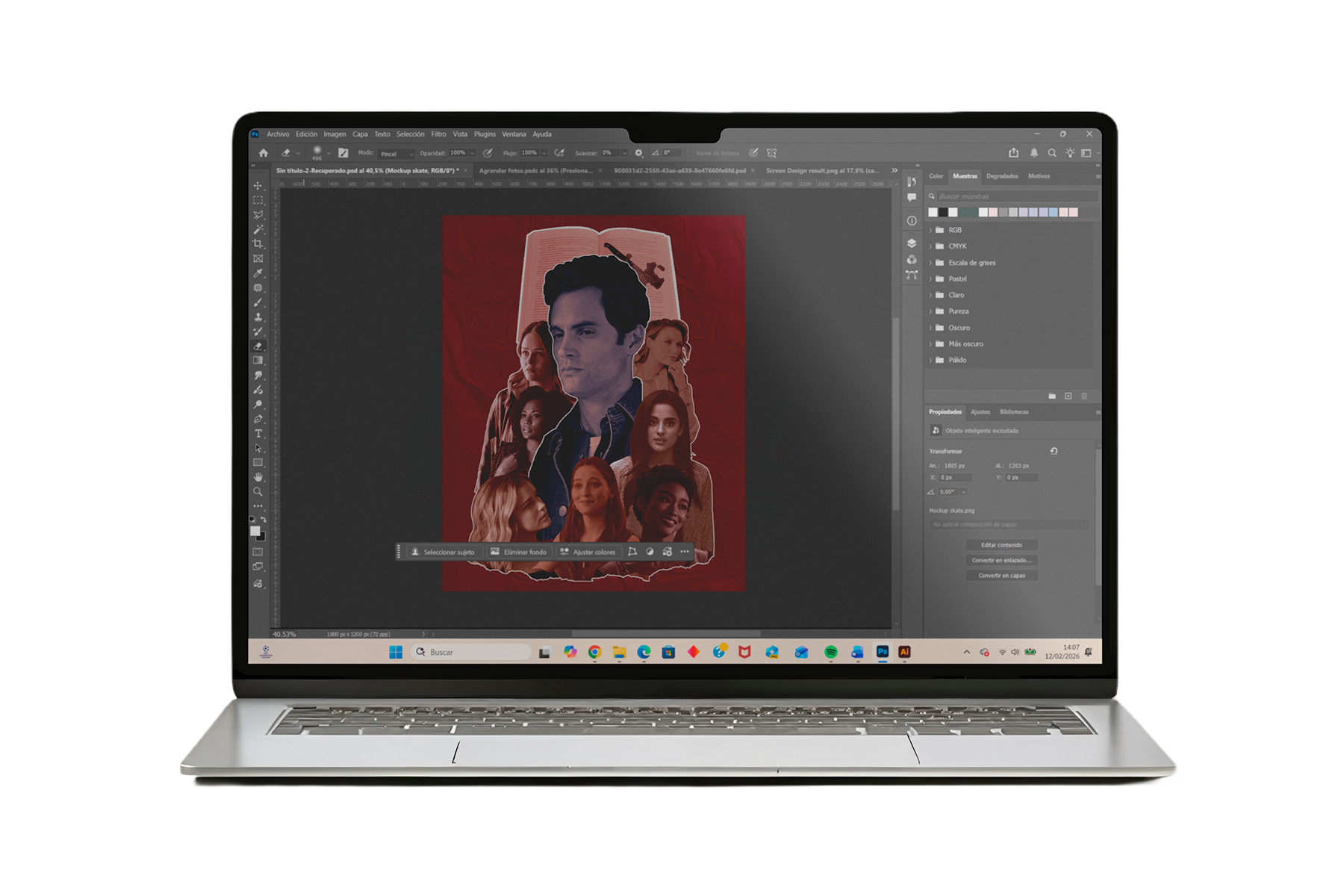Select the Crop tool
1344x896 pixels.
coord(258,244)
